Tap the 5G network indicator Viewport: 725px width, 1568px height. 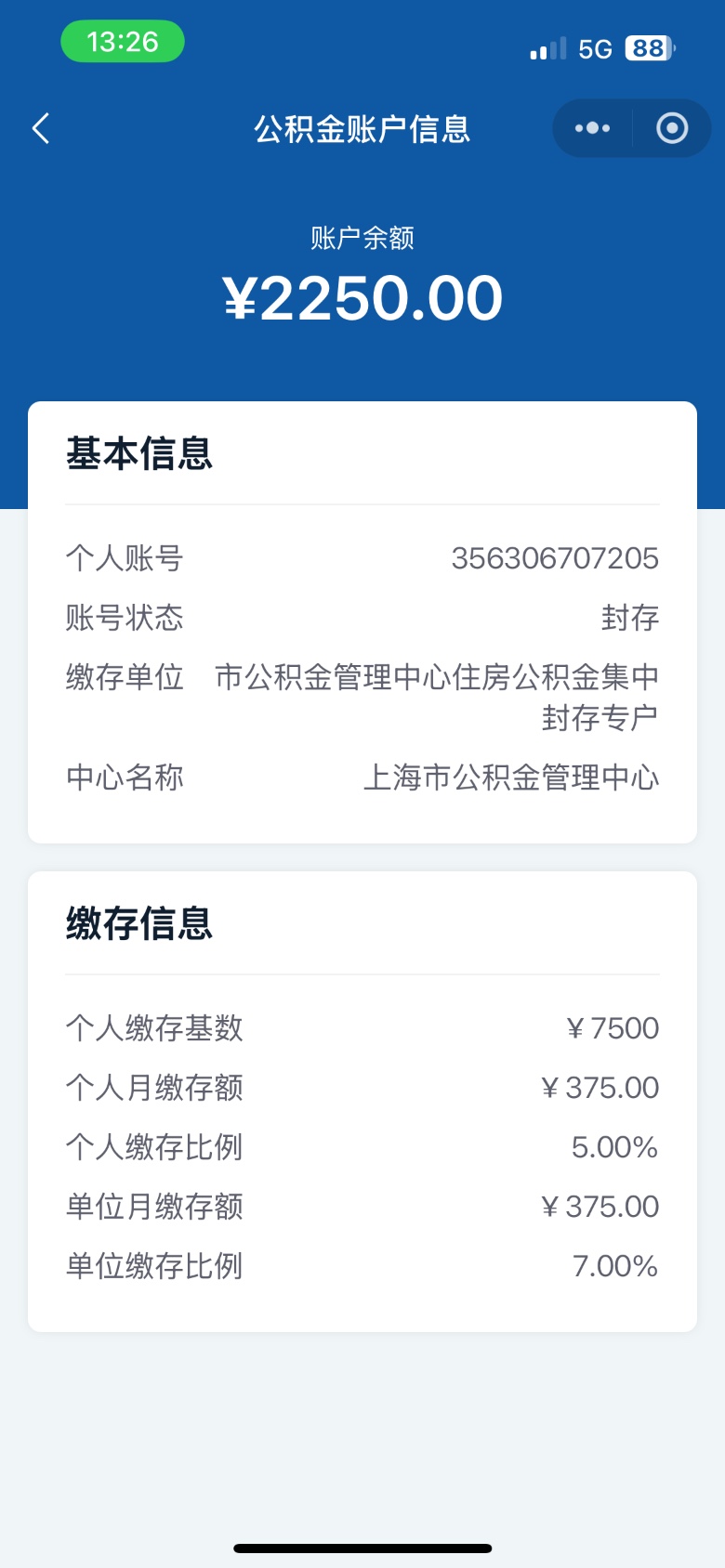pos(595,49)
